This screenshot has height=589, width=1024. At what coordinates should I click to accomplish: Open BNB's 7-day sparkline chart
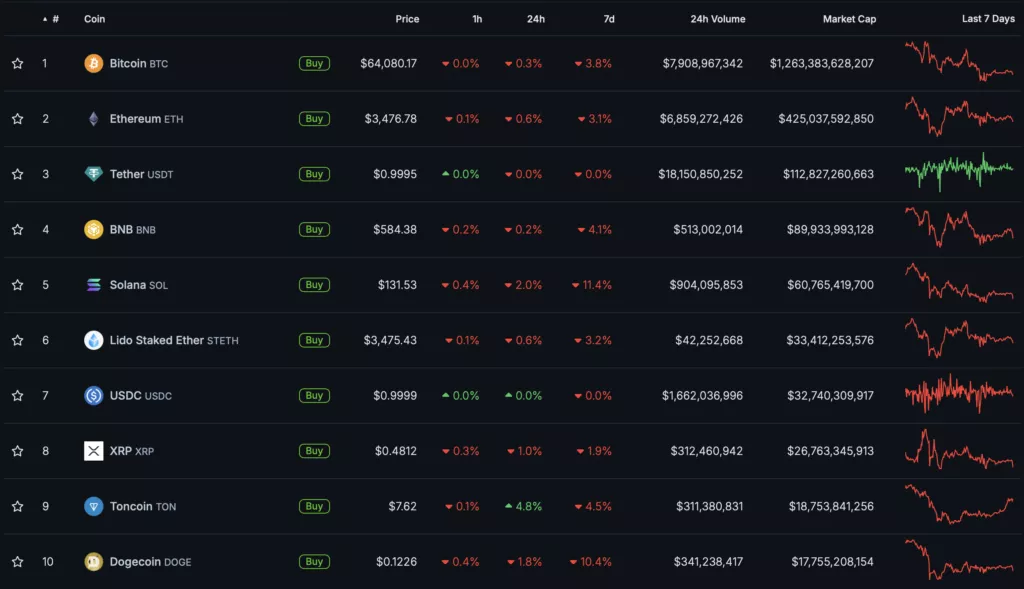(x=959, y=227)
